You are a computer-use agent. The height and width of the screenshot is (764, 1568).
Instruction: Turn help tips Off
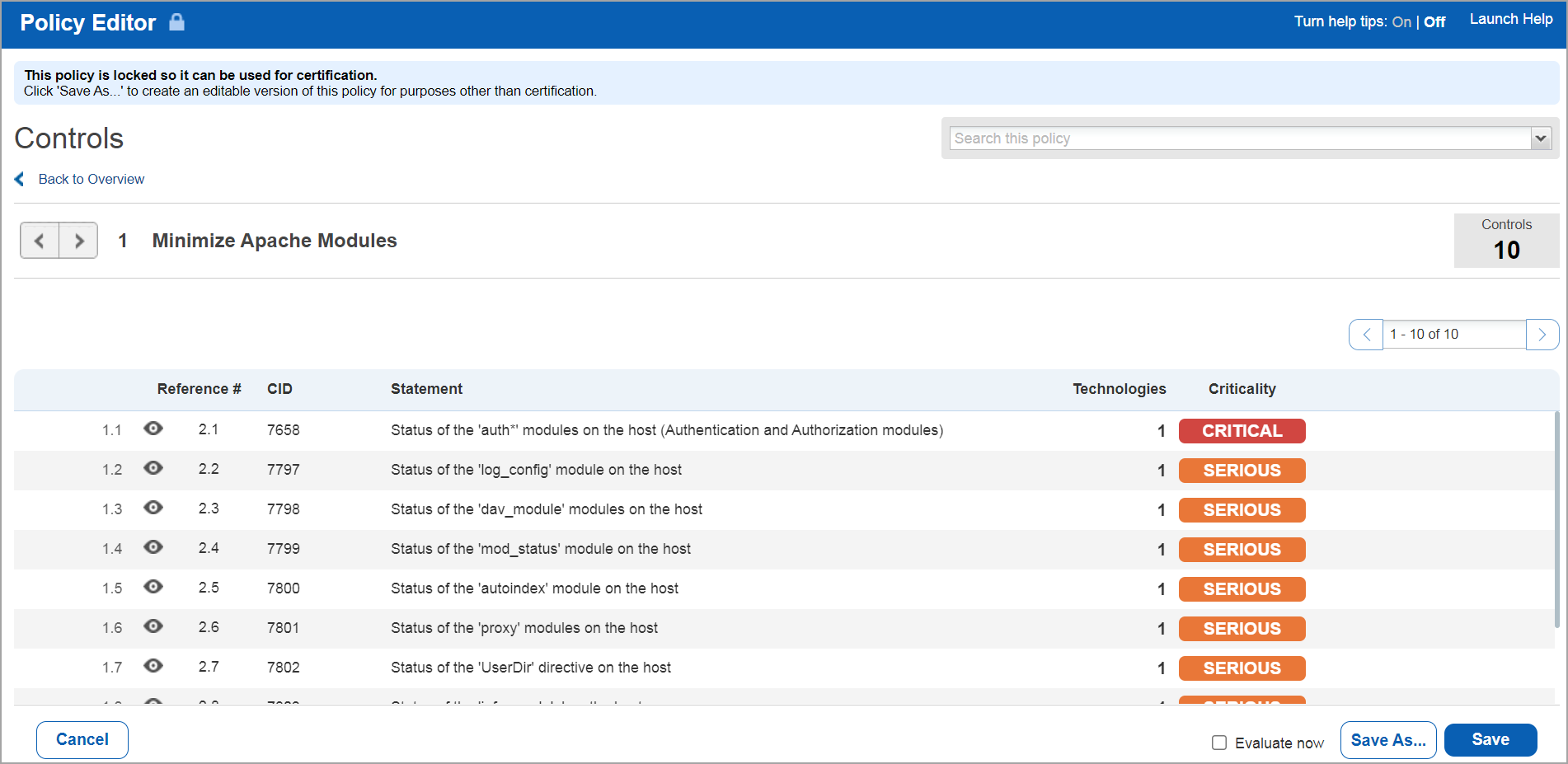coord(1434,22)
